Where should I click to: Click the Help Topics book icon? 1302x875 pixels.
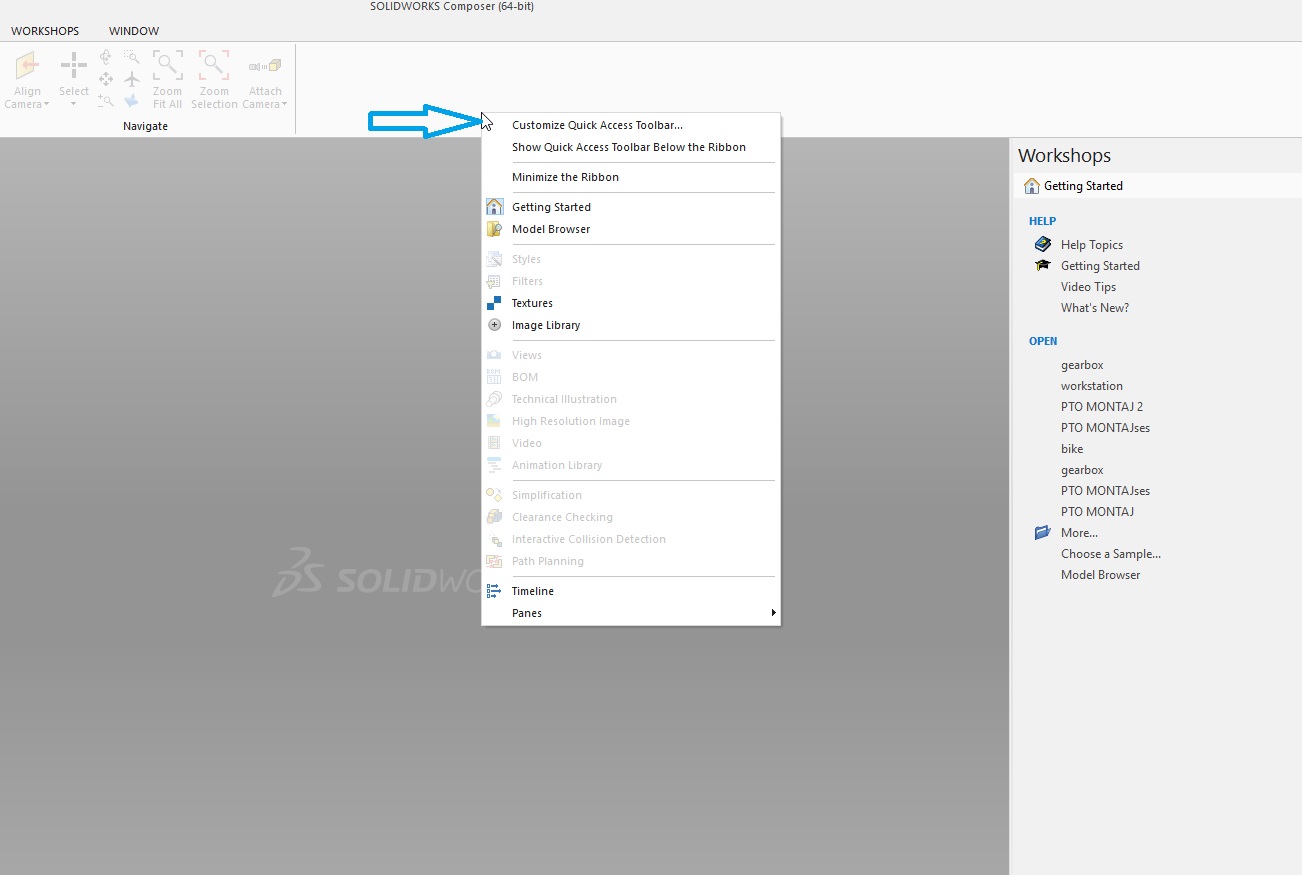click(x=1043, y=244)
